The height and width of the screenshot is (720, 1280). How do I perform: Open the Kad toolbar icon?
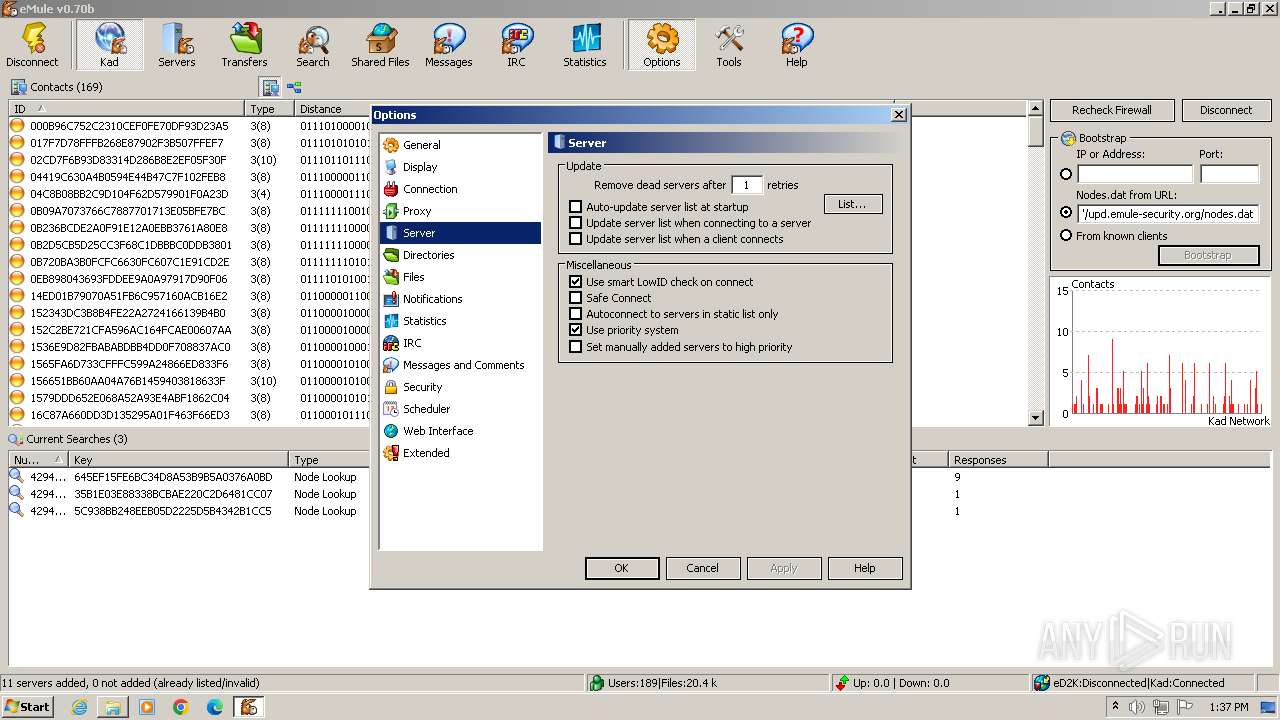(x=109, y=45)
